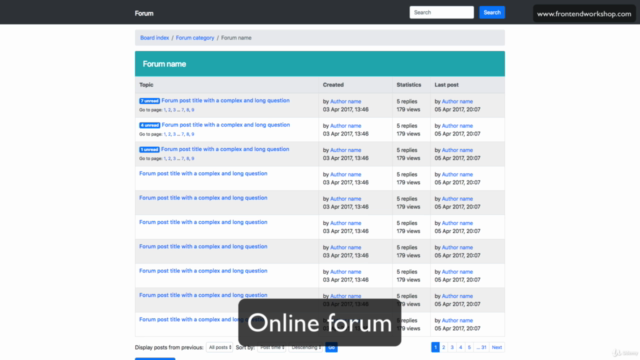Open Created-column Author name in 7-unread row
640x360 pixels.
[345, 101]
